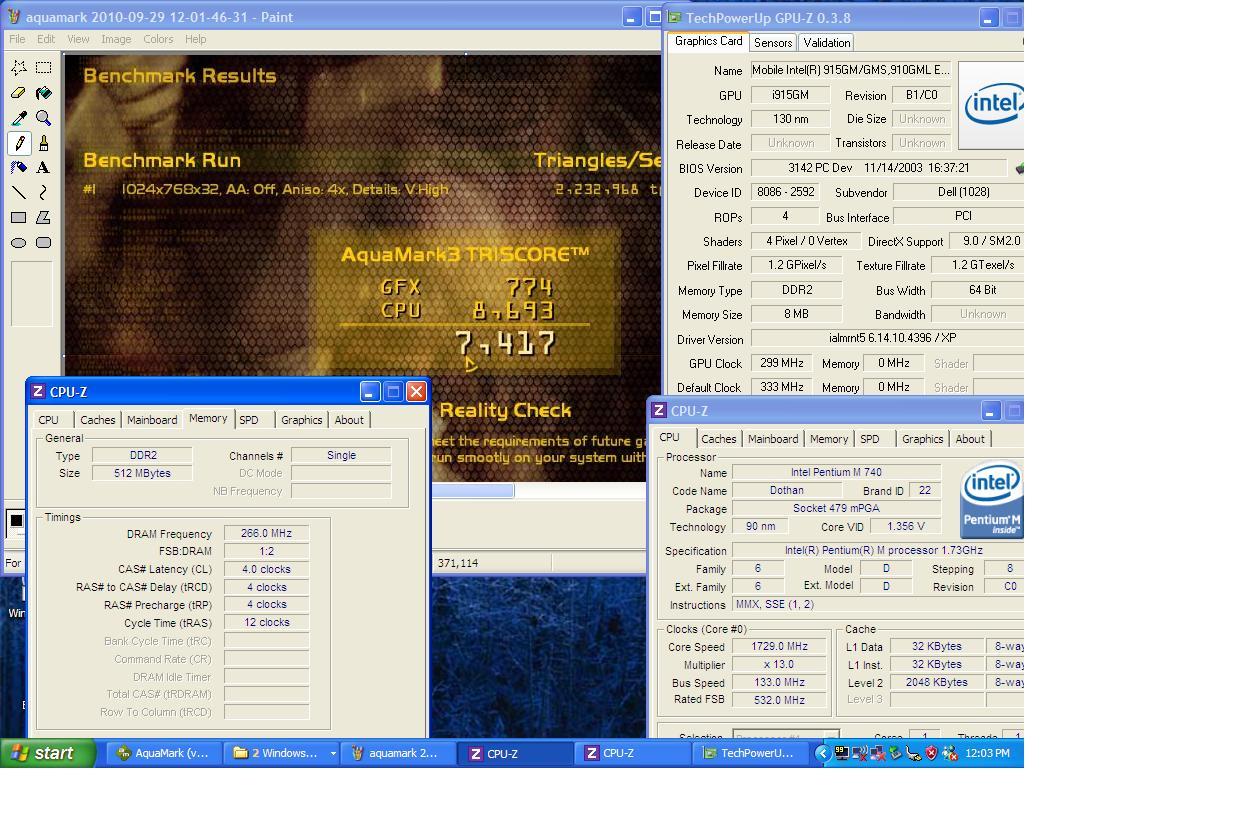Image resolution: width=1254 pixels, height=819 pixels.
Task: Open Graphics tab in the CPU-Z processor window
Action: (x=922, y=439)
